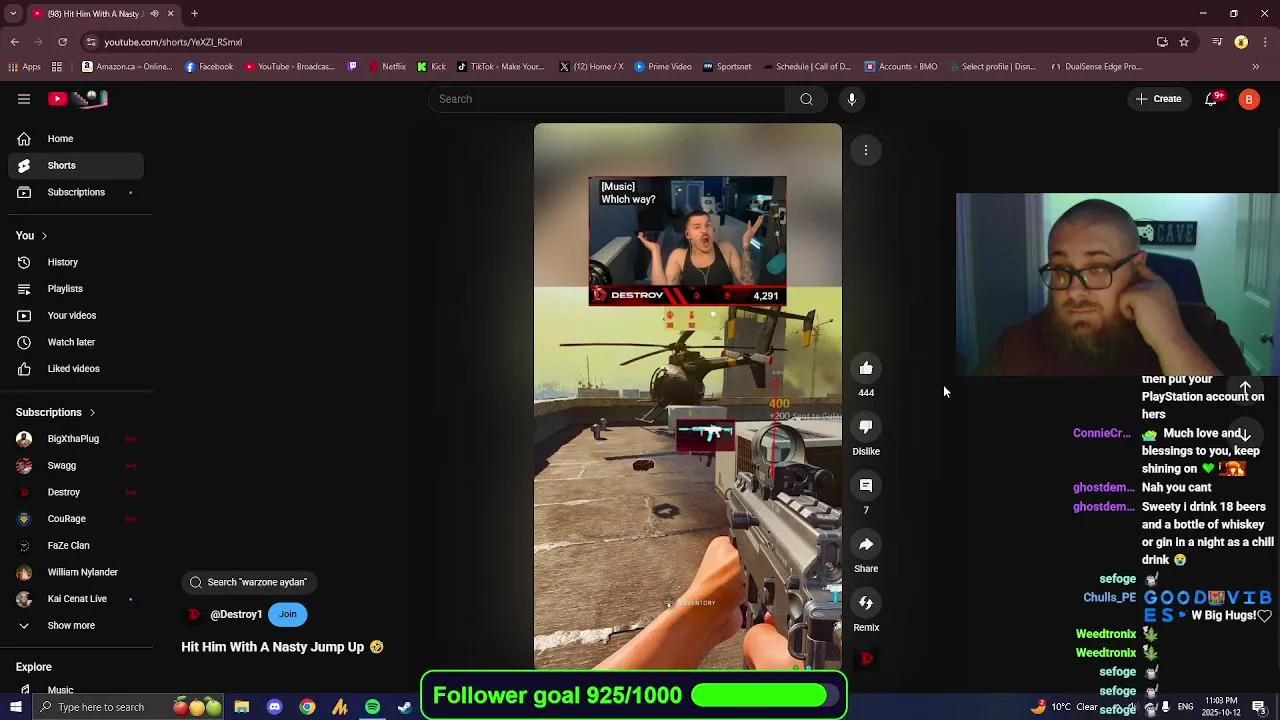Screen dimensions: 1280x720
Task: Open Subscriptions in the sidebar
Action: click(x=76, y=192)
